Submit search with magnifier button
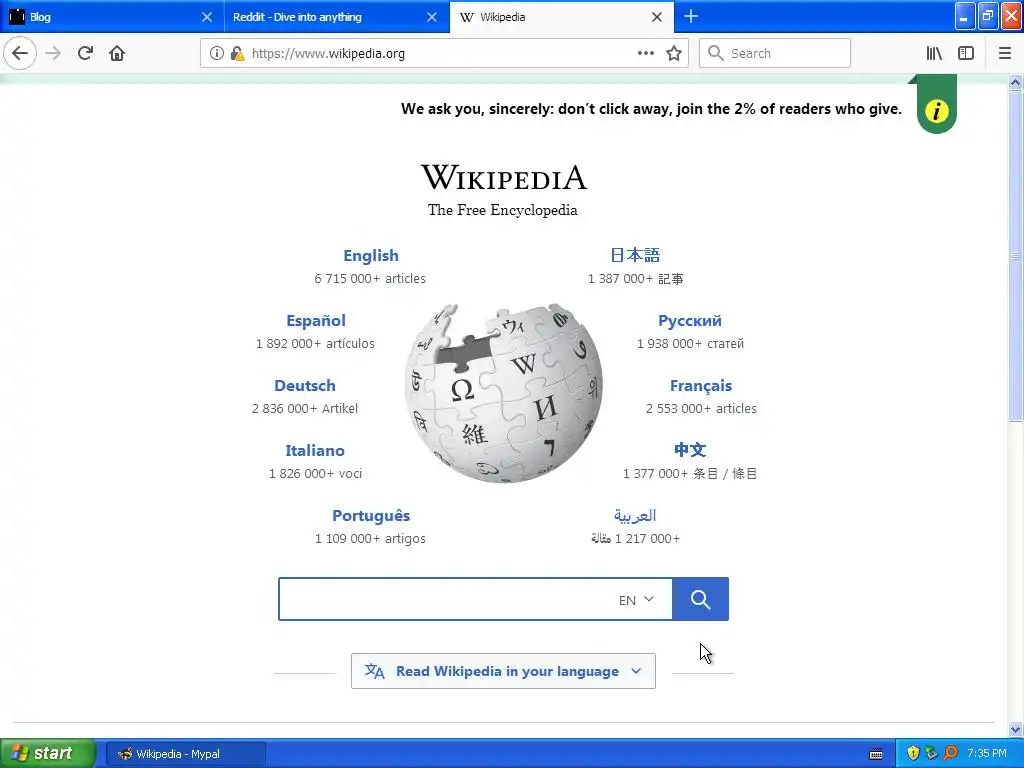 click(700, 599)
